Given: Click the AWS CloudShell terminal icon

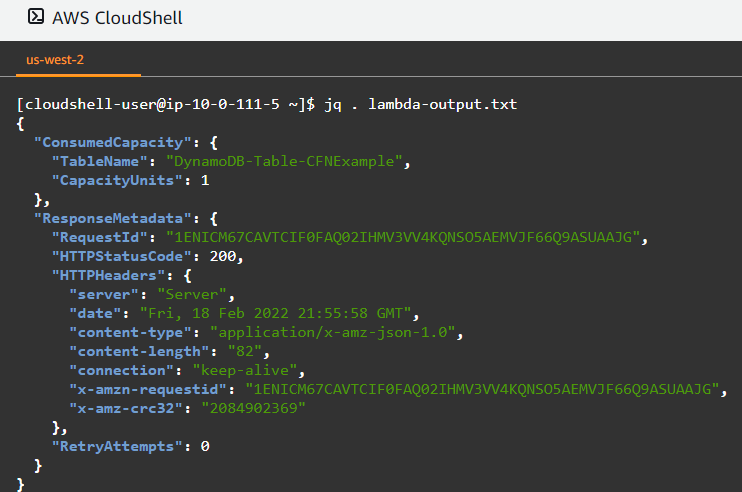Looking at the screenshot, I should point(36,17).
